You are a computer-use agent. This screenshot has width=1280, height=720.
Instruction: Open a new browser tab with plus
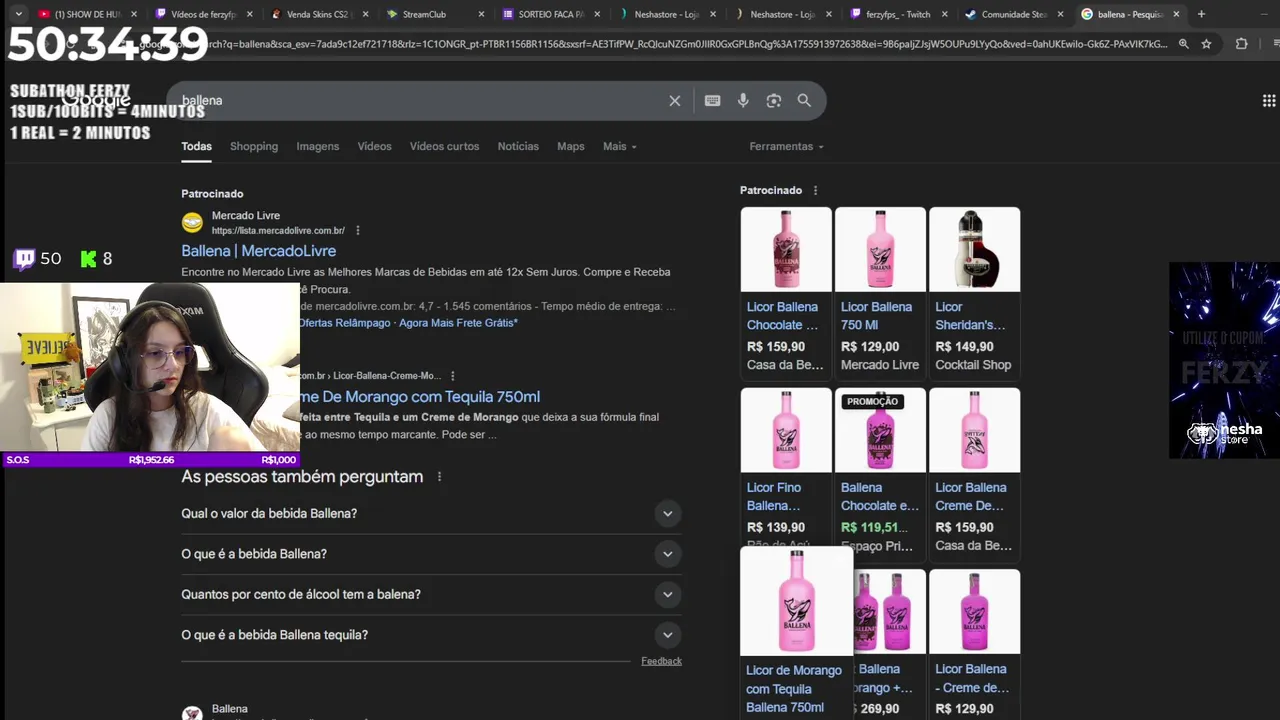pyautogui.click(x=1201, y=14)
